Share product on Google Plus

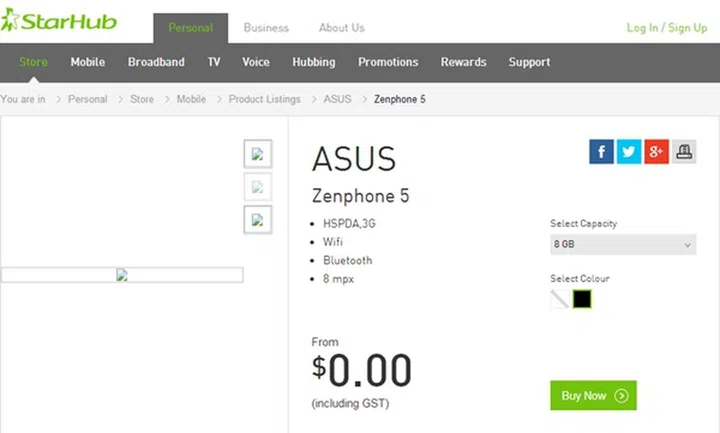point(656,152)
